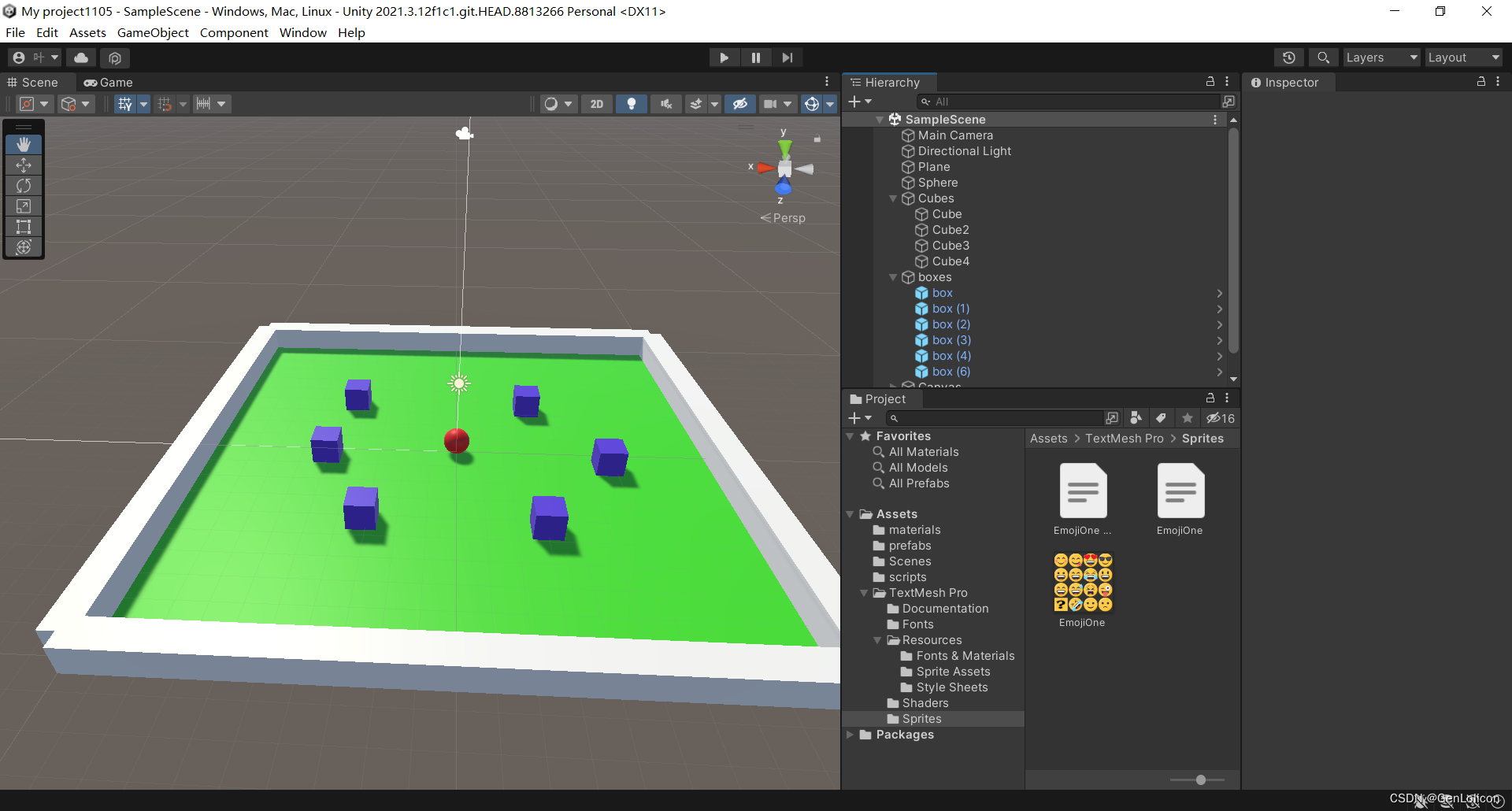The height and width of the screenshot is (811, 1512).
Task: Click the Assets breadcrumb link
Action: coord(1048,438)
